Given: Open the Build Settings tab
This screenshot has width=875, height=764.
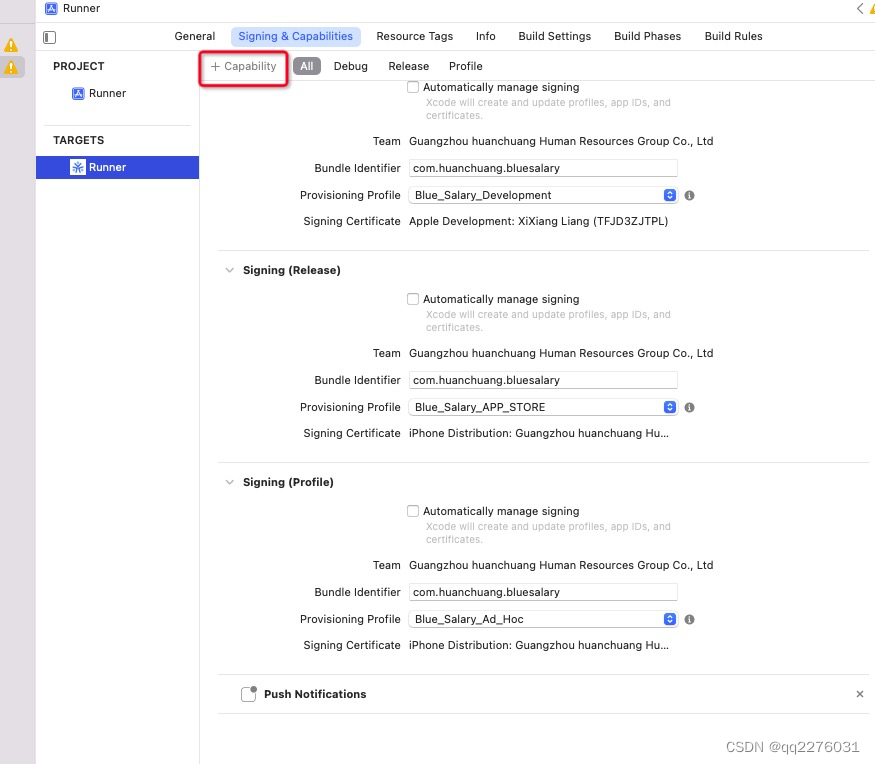Looking at the screenshot, I should [555, 36].
